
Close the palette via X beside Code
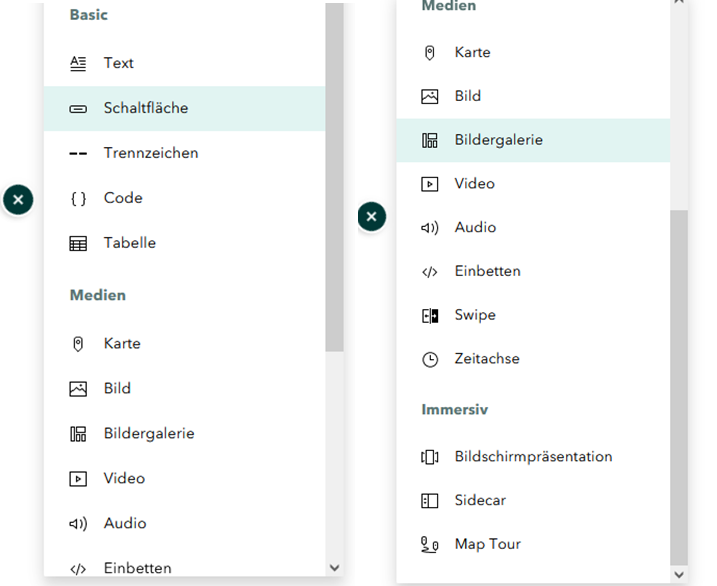click(18, 200)
